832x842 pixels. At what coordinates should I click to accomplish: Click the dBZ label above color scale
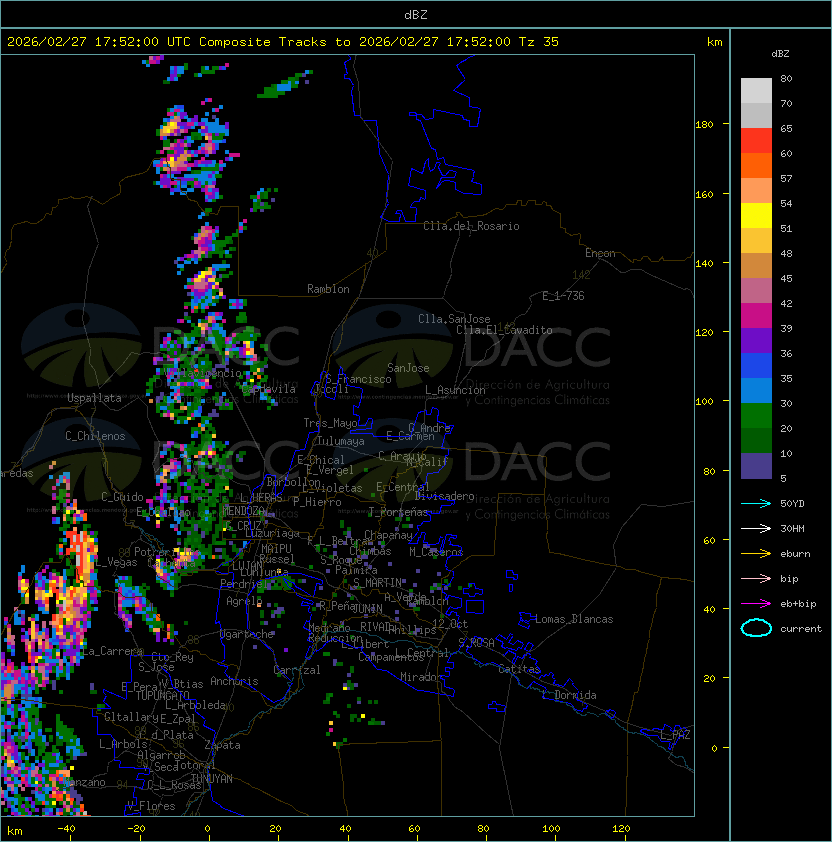click(x=780, y=54)
